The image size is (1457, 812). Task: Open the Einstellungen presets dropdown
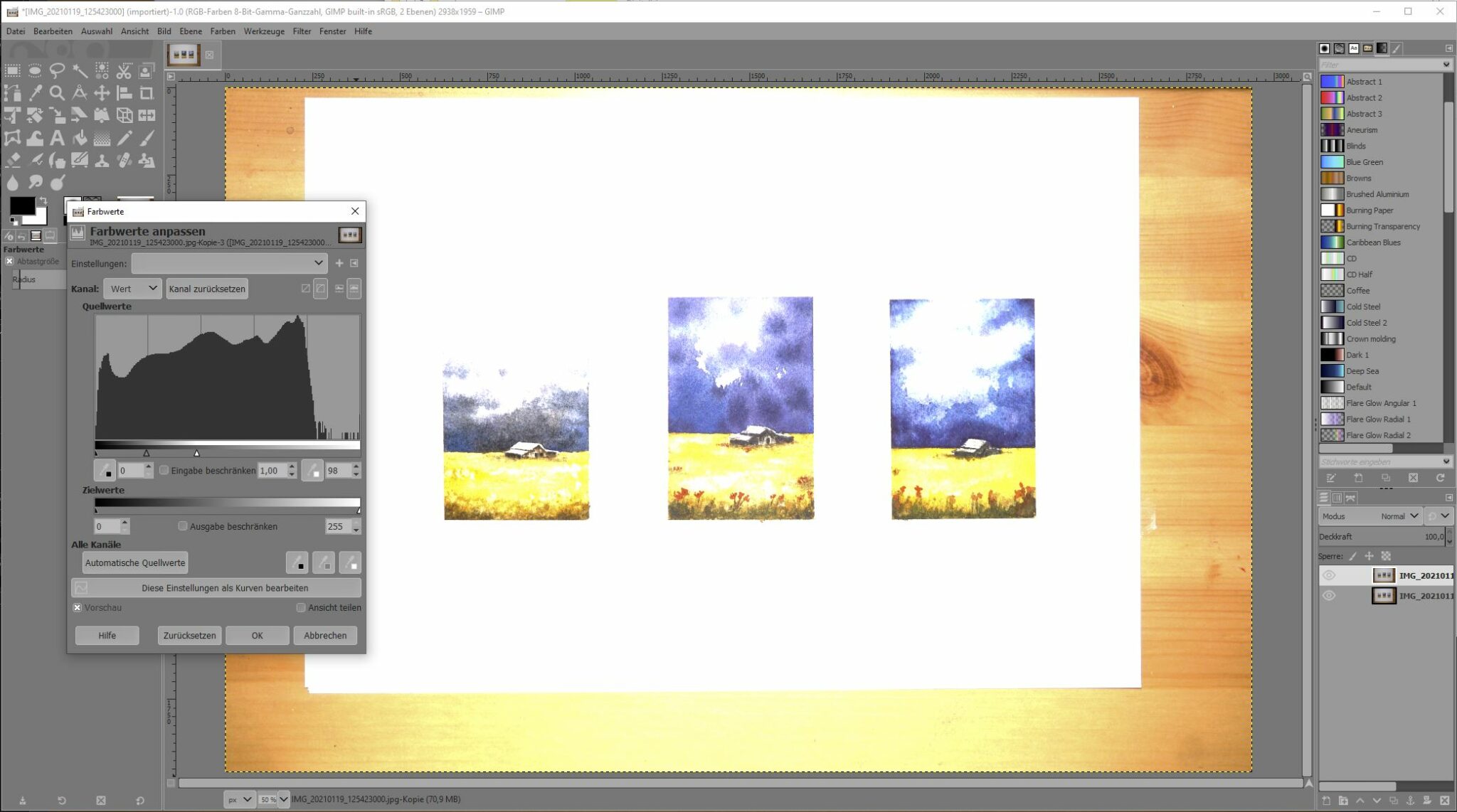coord(229,263)
